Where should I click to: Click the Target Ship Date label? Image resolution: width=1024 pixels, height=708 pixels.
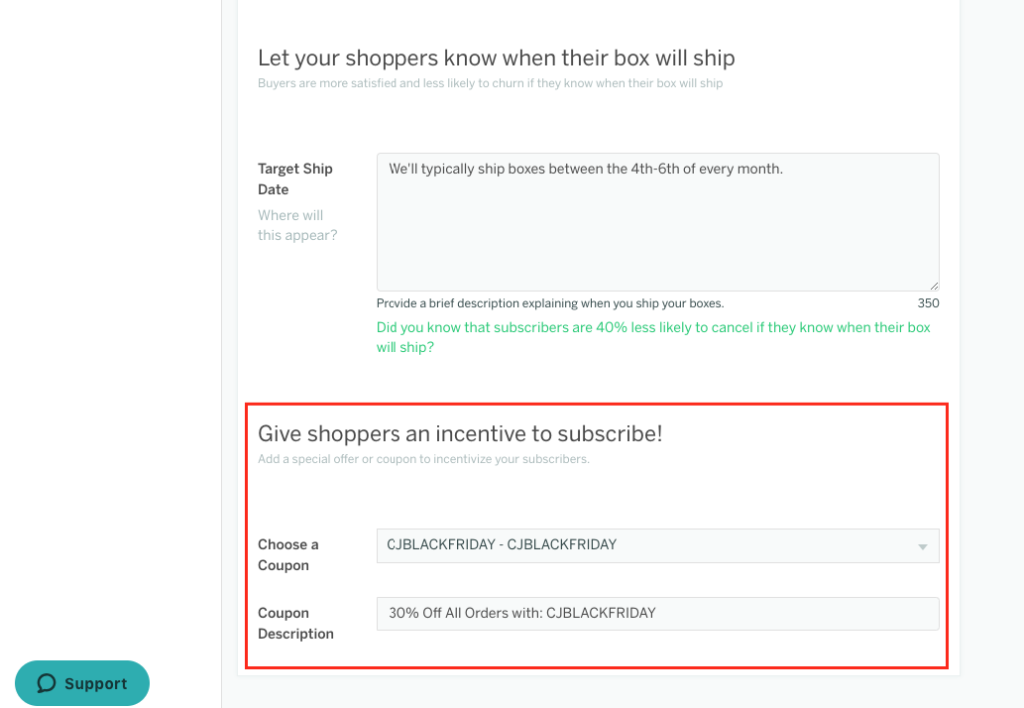pos(295,178)
